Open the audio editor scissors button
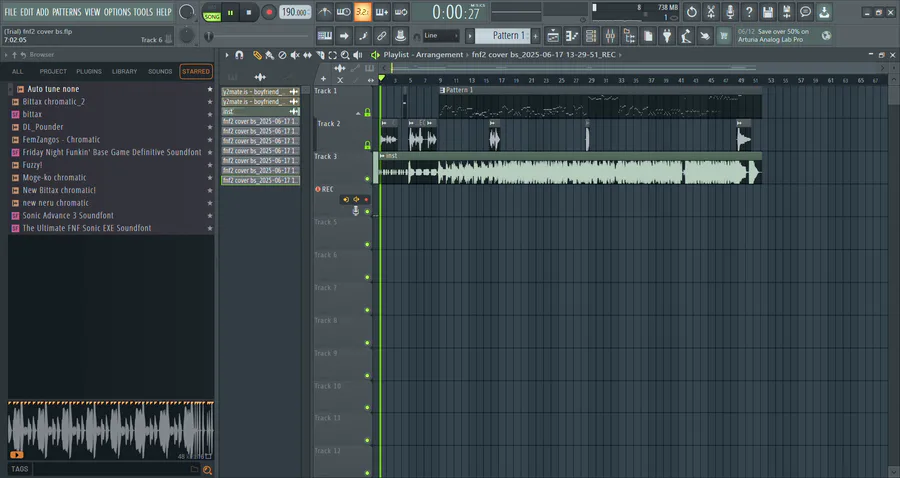The image size is (900, 478). tap(711, 11)
